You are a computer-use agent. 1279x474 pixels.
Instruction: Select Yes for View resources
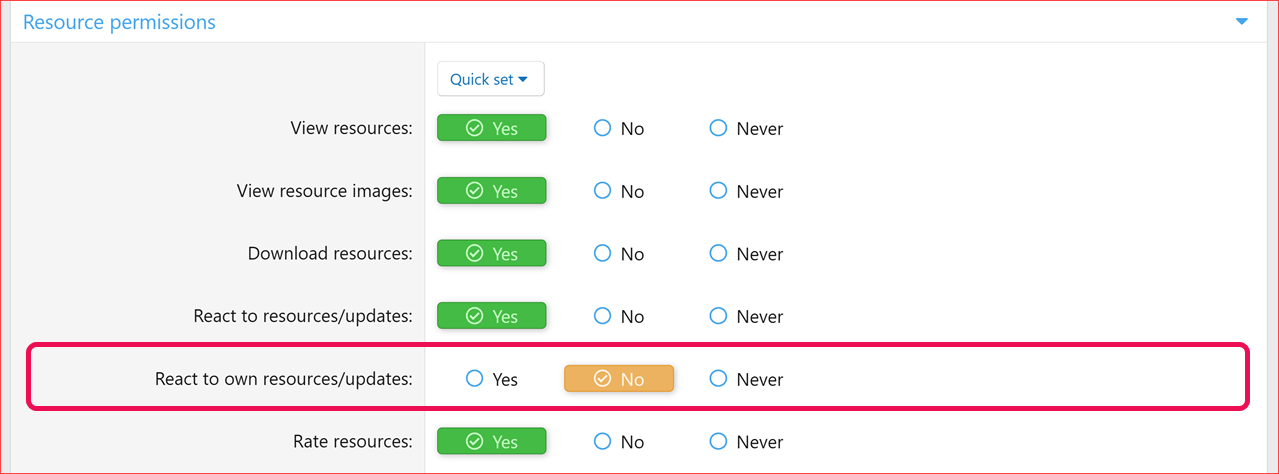tap(491, 128)
